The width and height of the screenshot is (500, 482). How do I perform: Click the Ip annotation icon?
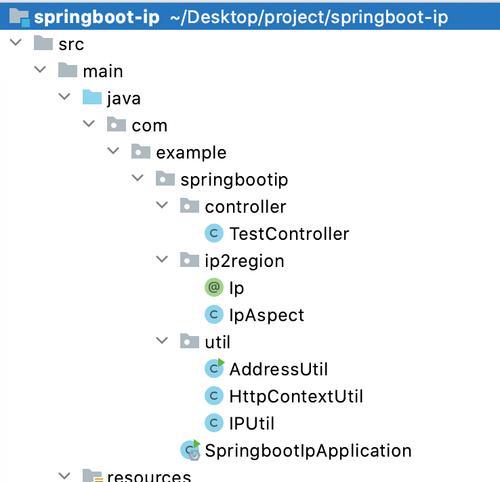coord(214,287)
